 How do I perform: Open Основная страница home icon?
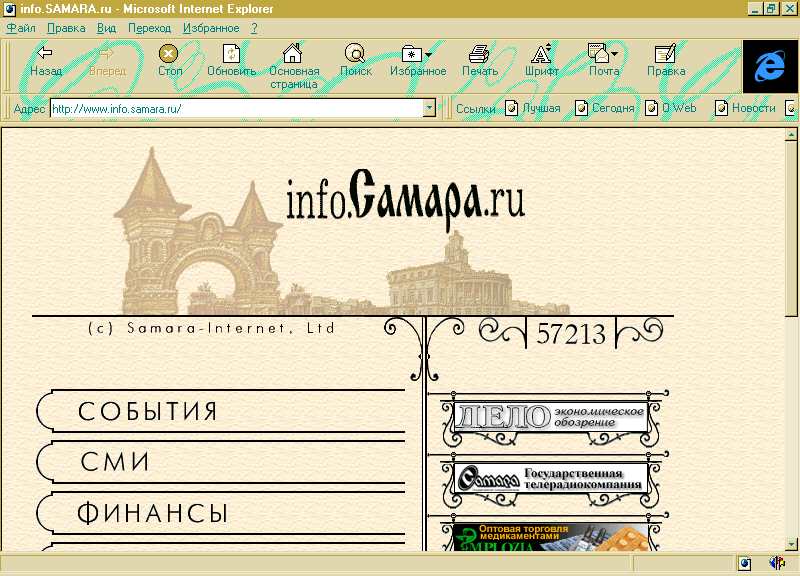(294, 66)
